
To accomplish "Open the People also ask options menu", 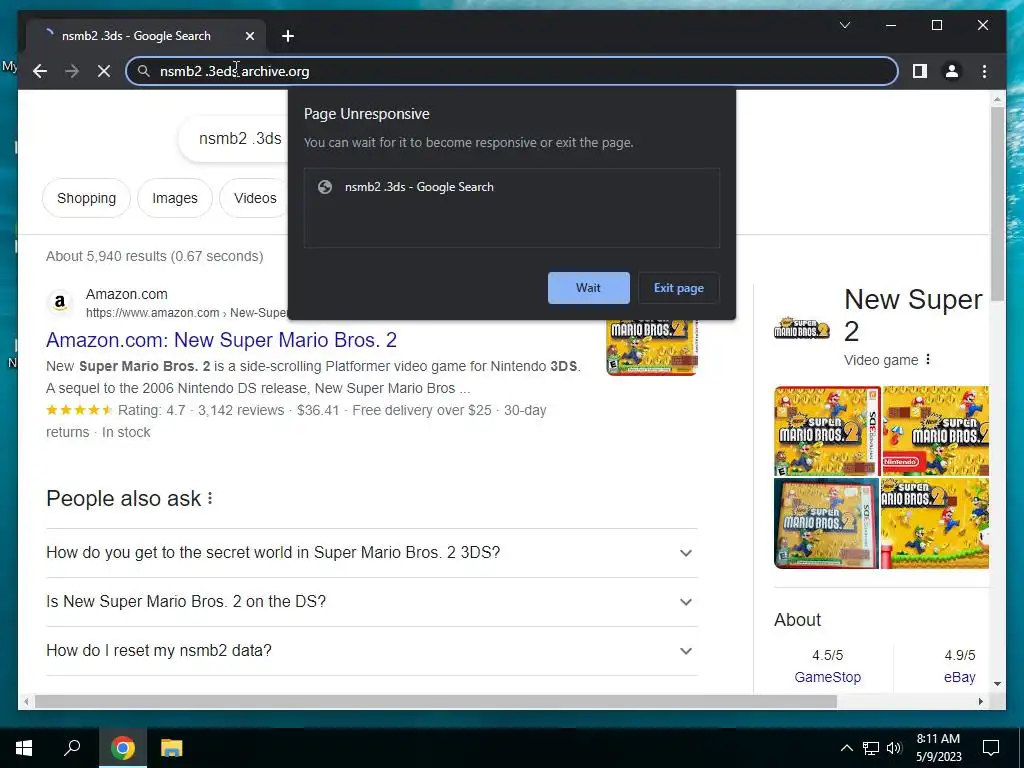I will point(210,498).
